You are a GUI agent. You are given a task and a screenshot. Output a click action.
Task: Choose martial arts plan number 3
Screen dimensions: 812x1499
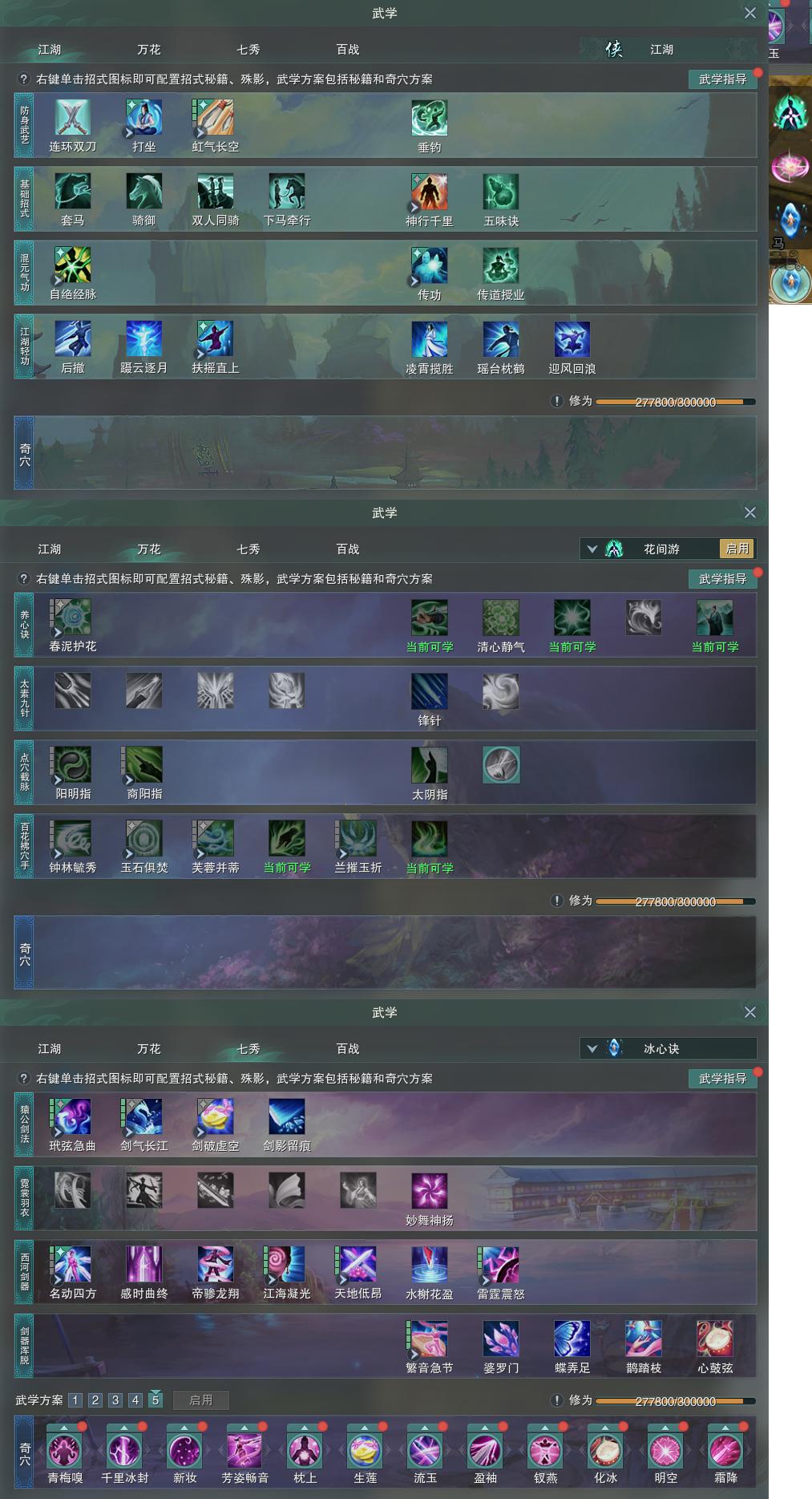[115, 1400]
